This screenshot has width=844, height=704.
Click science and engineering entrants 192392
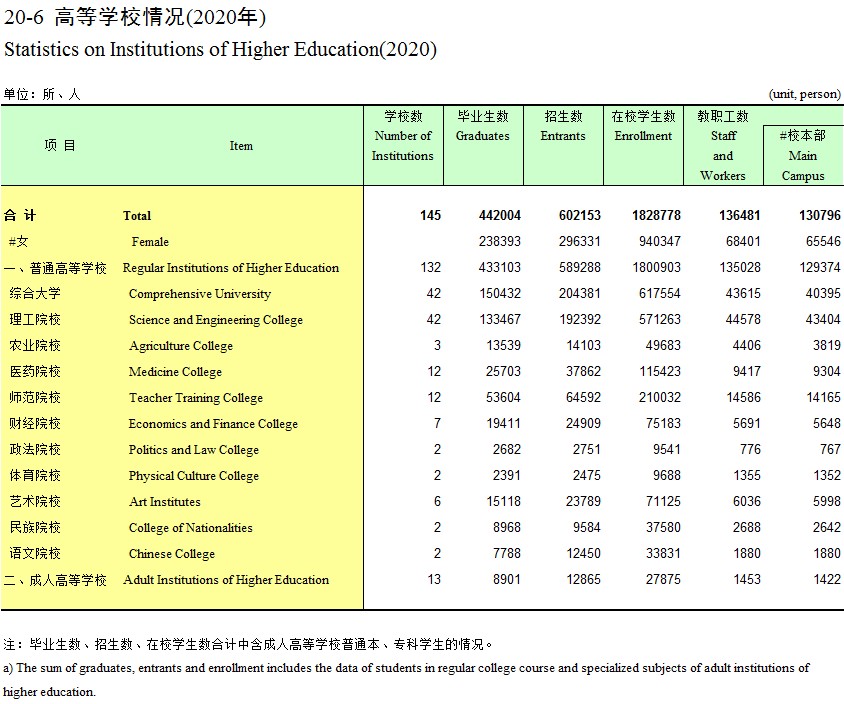580,319
